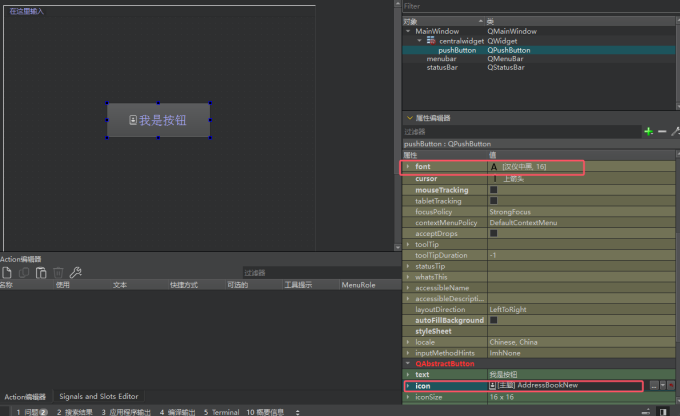Enable the tabletTracking checkbox
The height and width of the screenshot is (416, 680).
(x=493, y=201)
